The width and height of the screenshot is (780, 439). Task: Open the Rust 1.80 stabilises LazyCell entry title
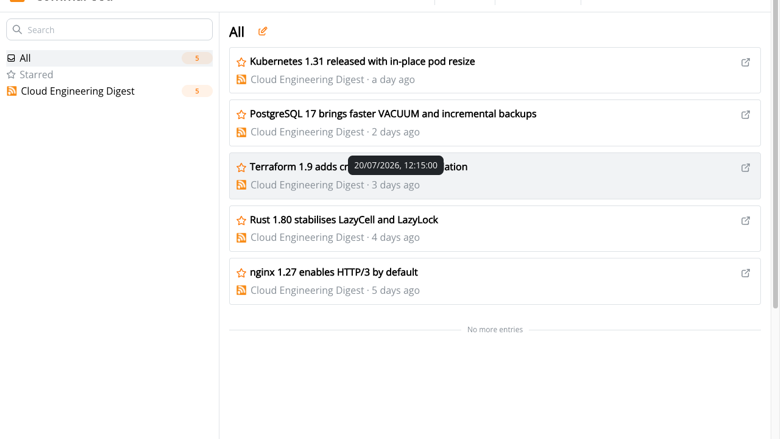click(x=344, y=220)
